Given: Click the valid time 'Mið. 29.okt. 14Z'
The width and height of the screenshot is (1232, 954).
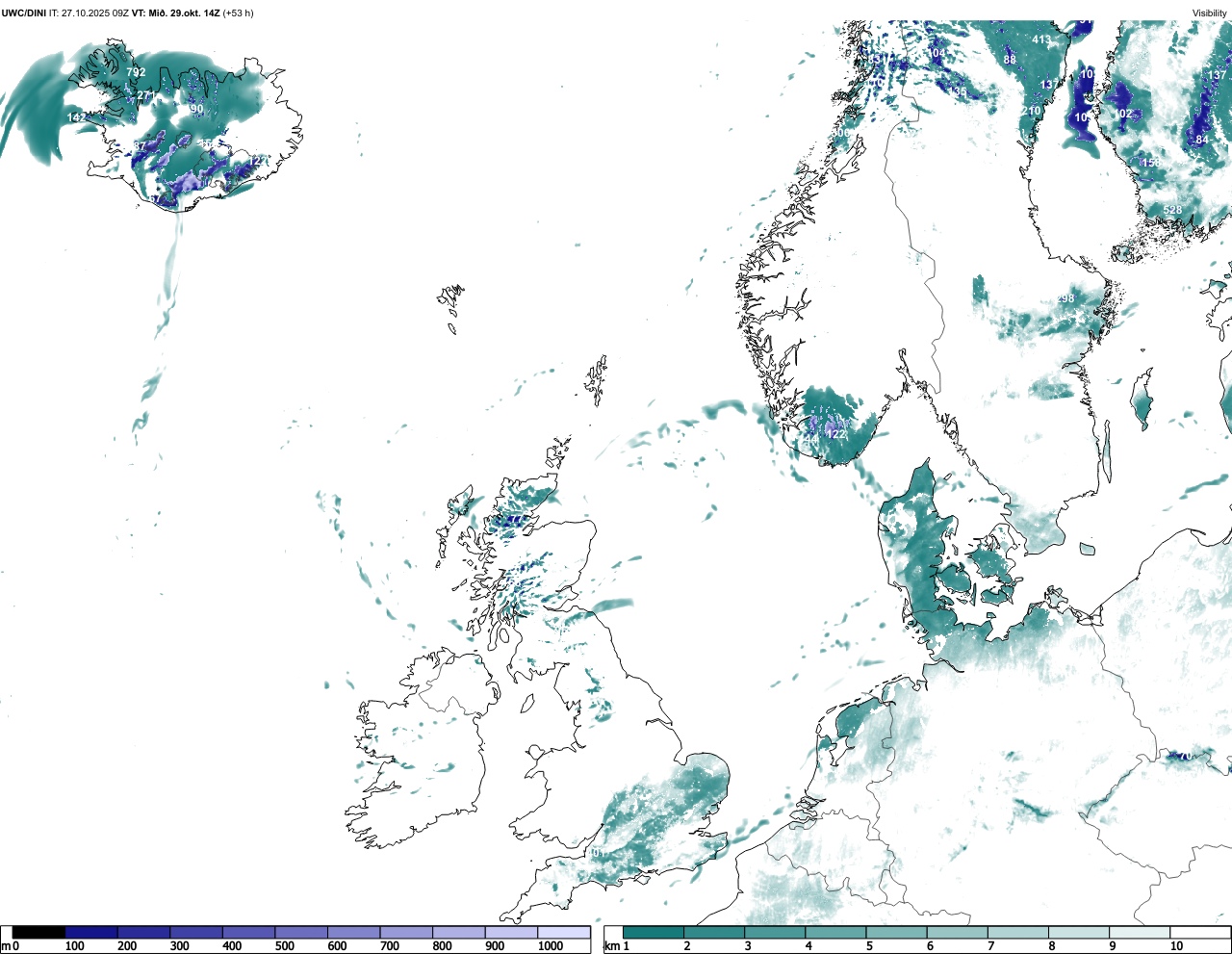Looking at the screenshot, I should 183,13.
